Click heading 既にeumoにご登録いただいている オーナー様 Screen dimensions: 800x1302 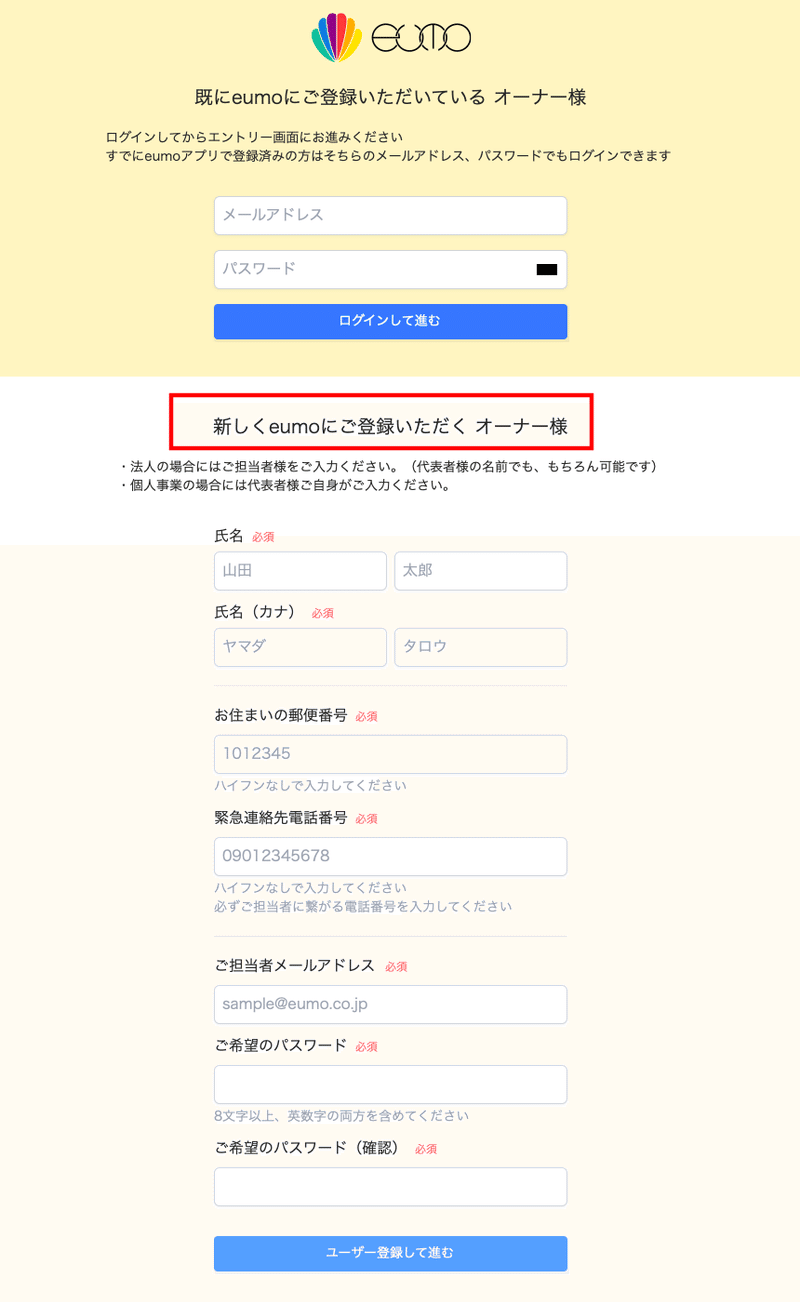point(390,97)
